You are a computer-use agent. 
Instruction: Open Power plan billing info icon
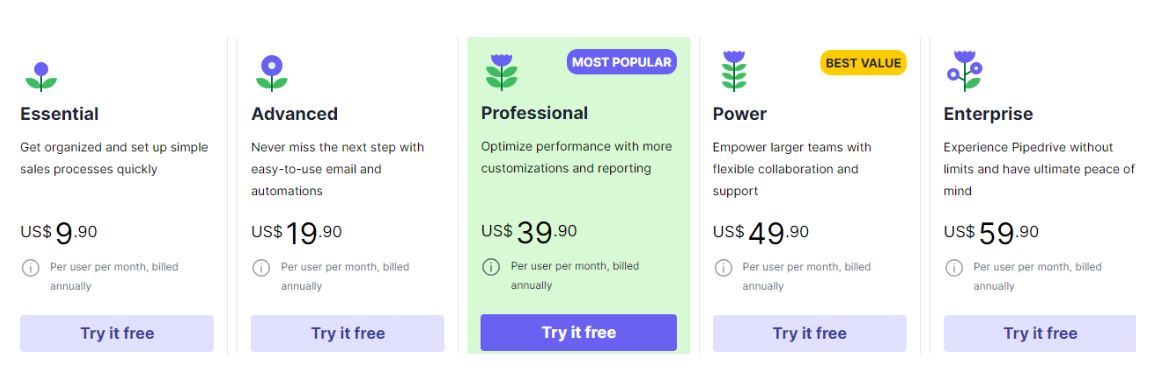723,267
